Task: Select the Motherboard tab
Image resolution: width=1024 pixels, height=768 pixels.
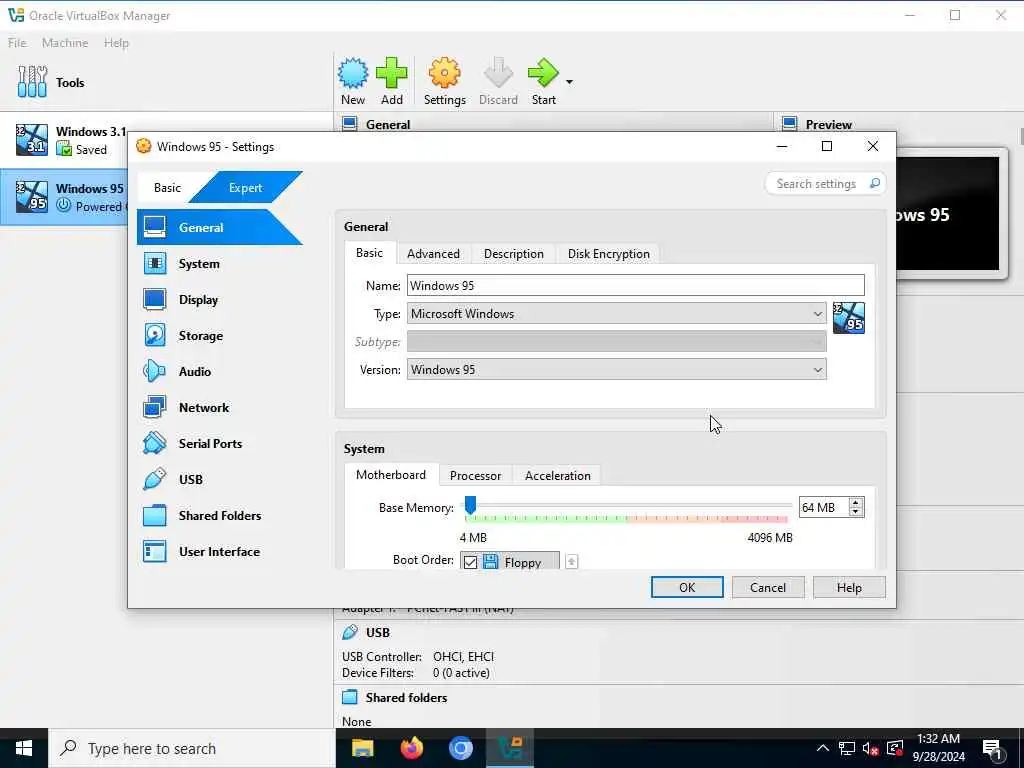Action: point(391,475)
